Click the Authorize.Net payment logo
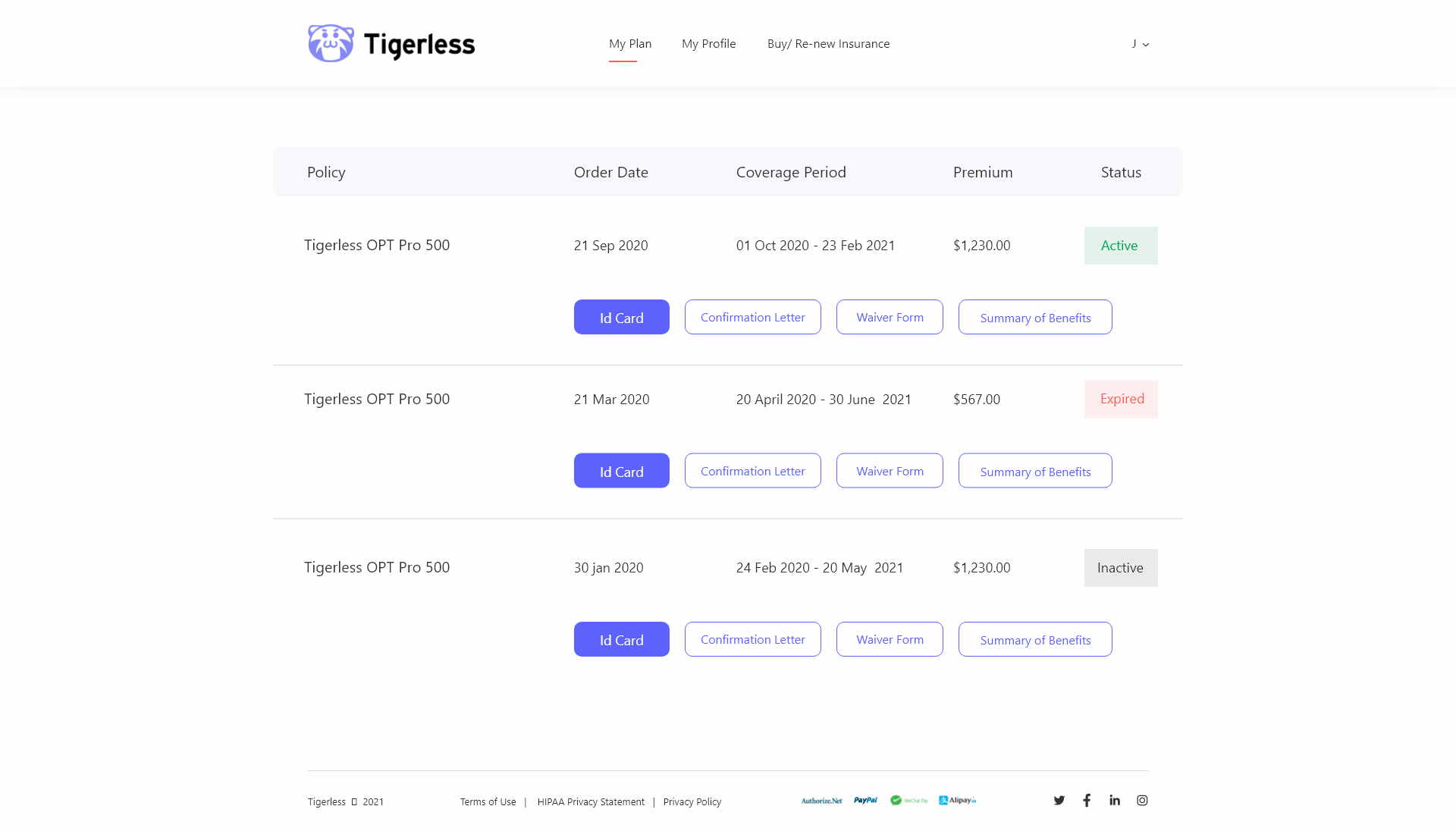Image resolution: width=1456 pixels, height=831 pixels. point(821,801)
